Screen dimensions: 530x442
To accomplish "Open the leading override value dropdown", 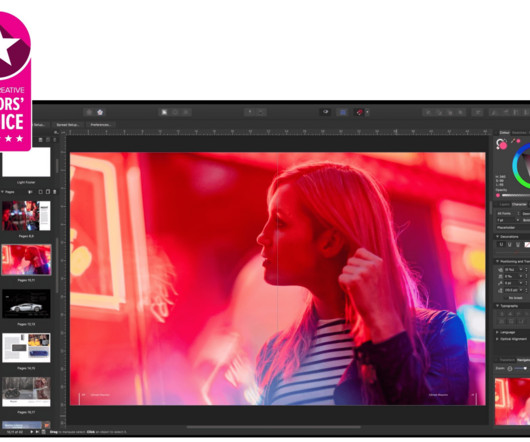I will (x=521, y=290).
